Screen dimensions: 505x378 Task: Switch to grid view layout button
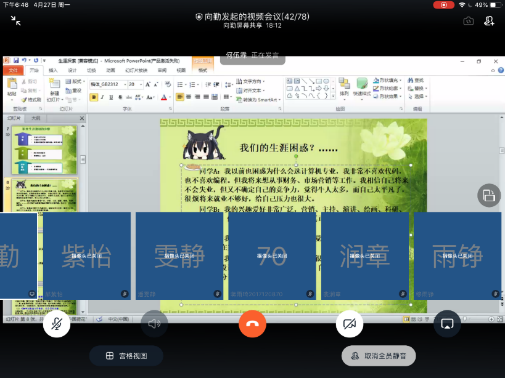[126, 356]
